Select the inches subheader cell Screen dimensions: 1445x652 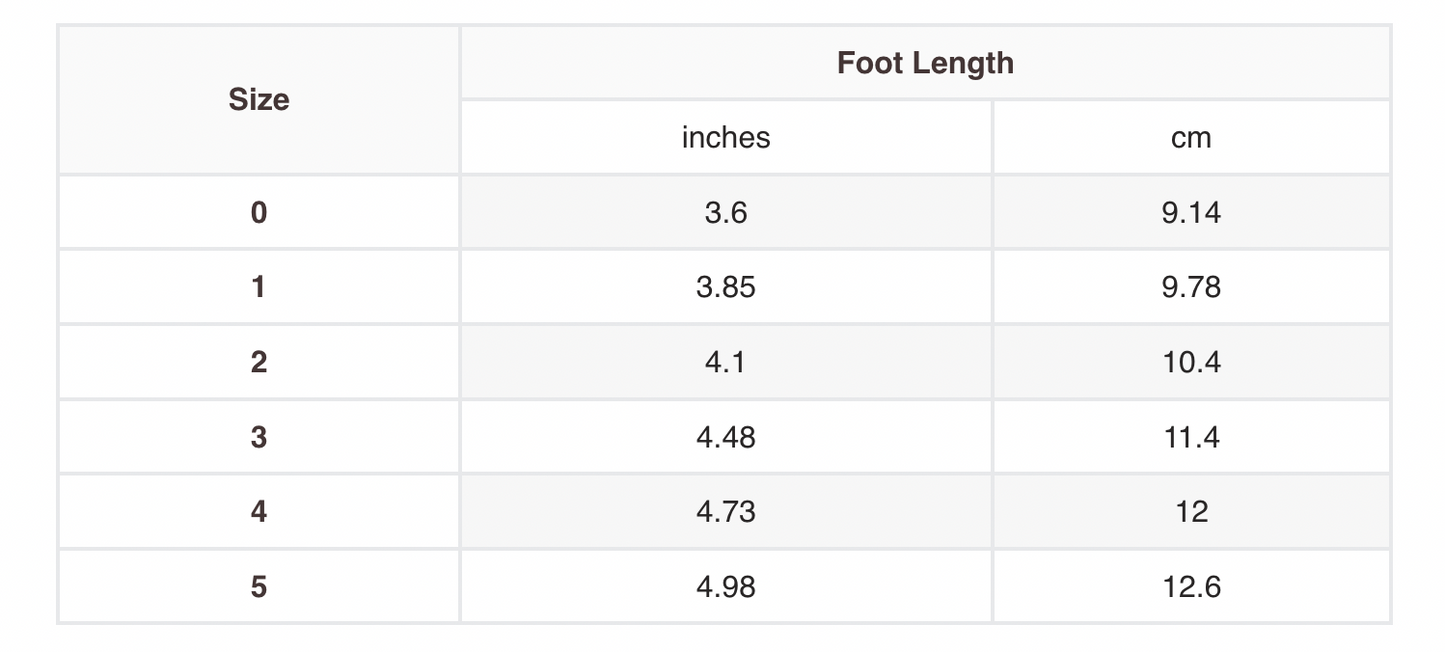726,137
